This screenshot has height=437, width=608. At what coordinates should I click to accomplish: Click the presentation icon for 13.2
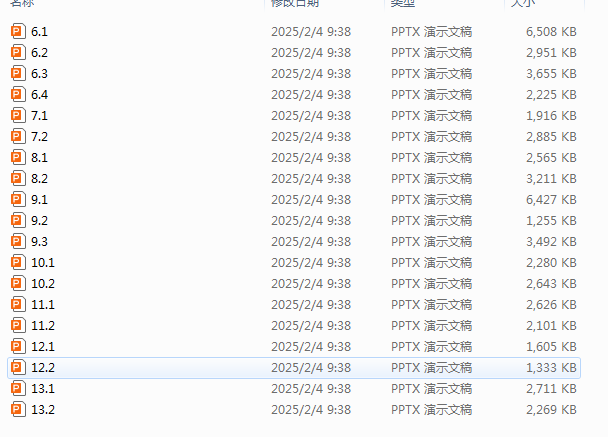pyautogui.click(x=18, y=409)
